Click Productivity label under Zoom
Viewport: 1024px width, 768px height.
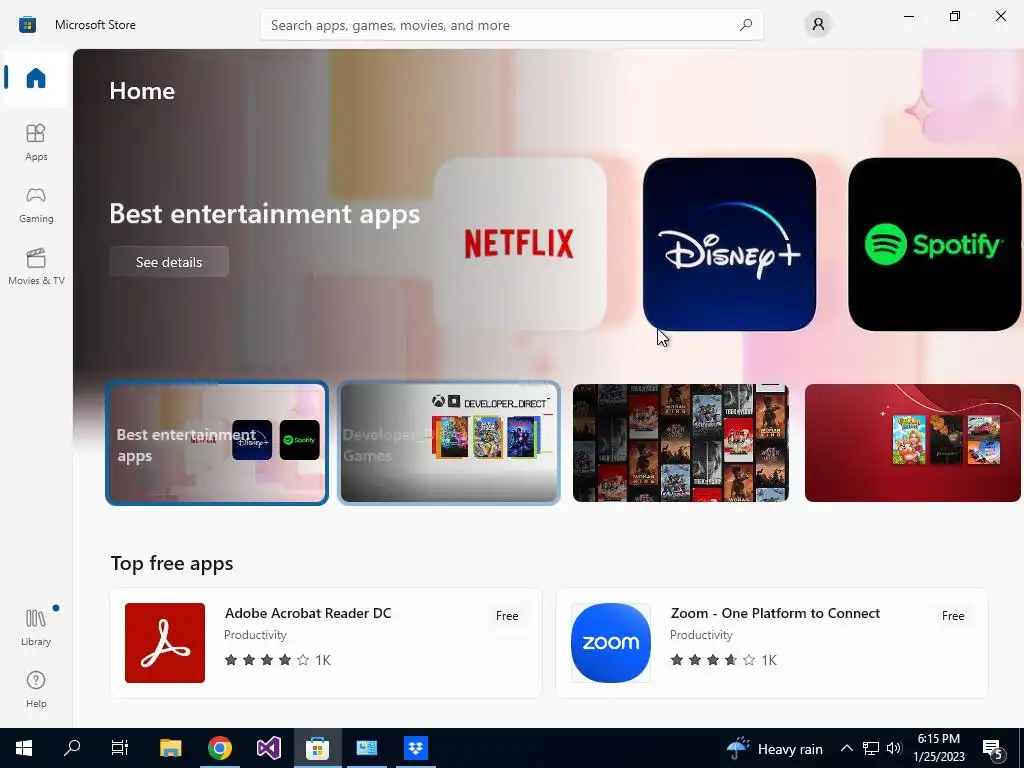click(x=701, y=635)
